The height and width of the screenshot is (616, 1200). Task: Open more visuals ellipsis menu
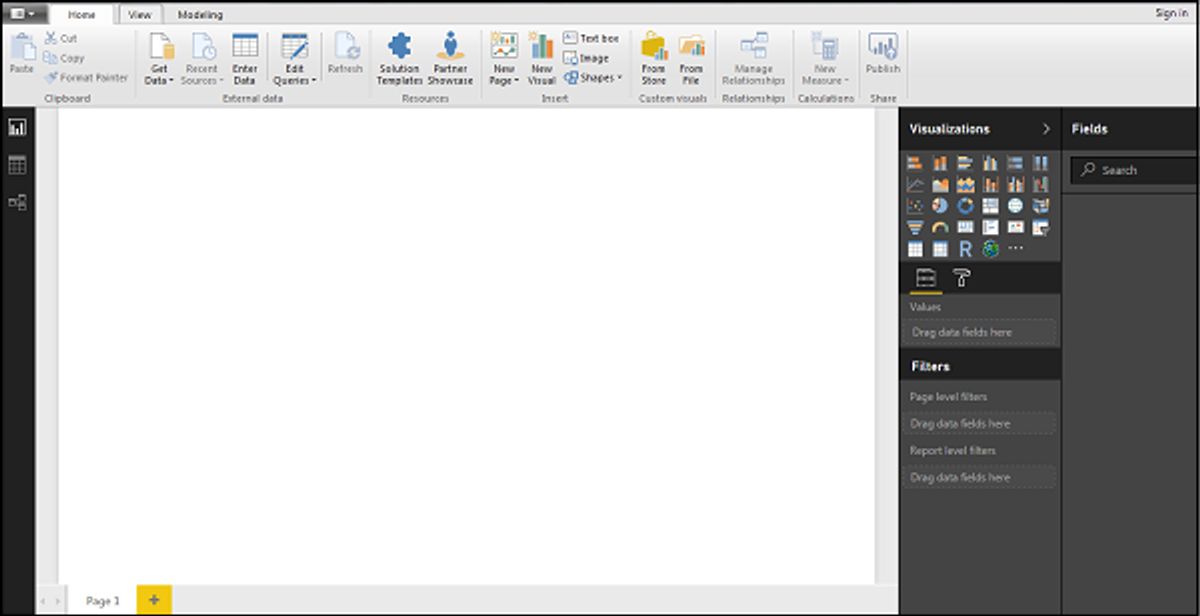point(1015,248)
